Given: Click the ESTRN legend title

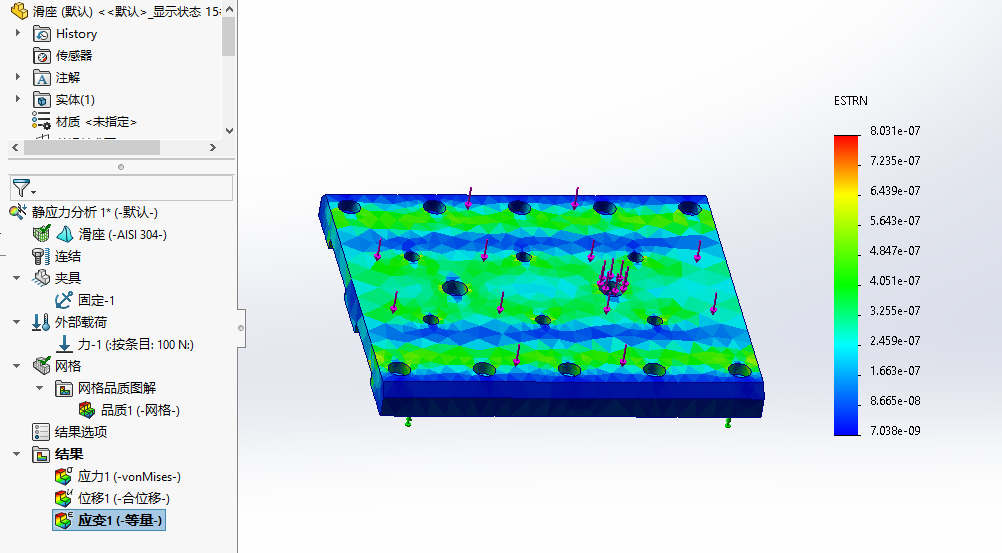Looking at the screenshot, I should (x=851, y=101).
